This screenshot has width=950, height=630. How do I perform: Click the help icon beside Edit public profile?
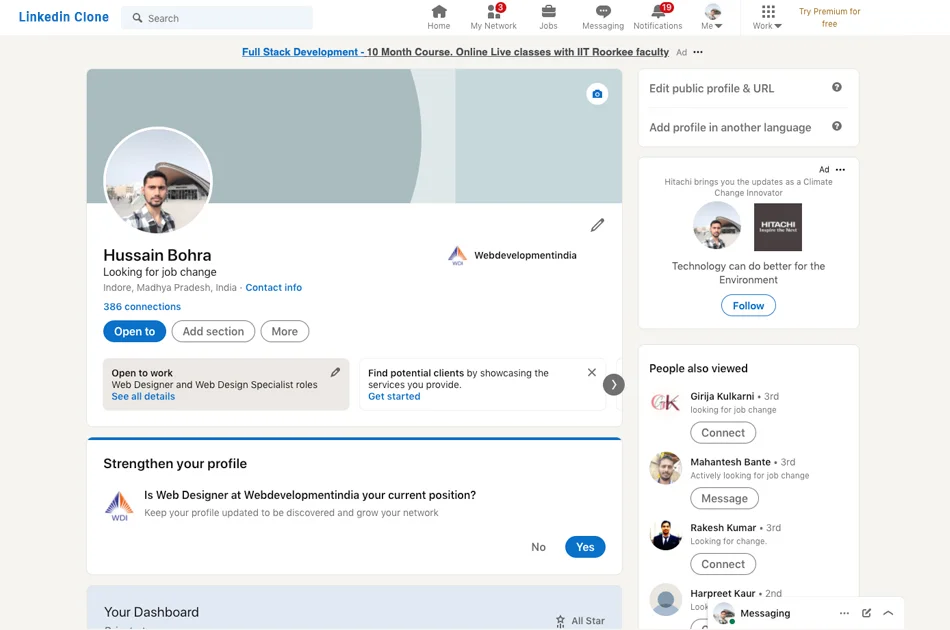(x=838, y=88)
